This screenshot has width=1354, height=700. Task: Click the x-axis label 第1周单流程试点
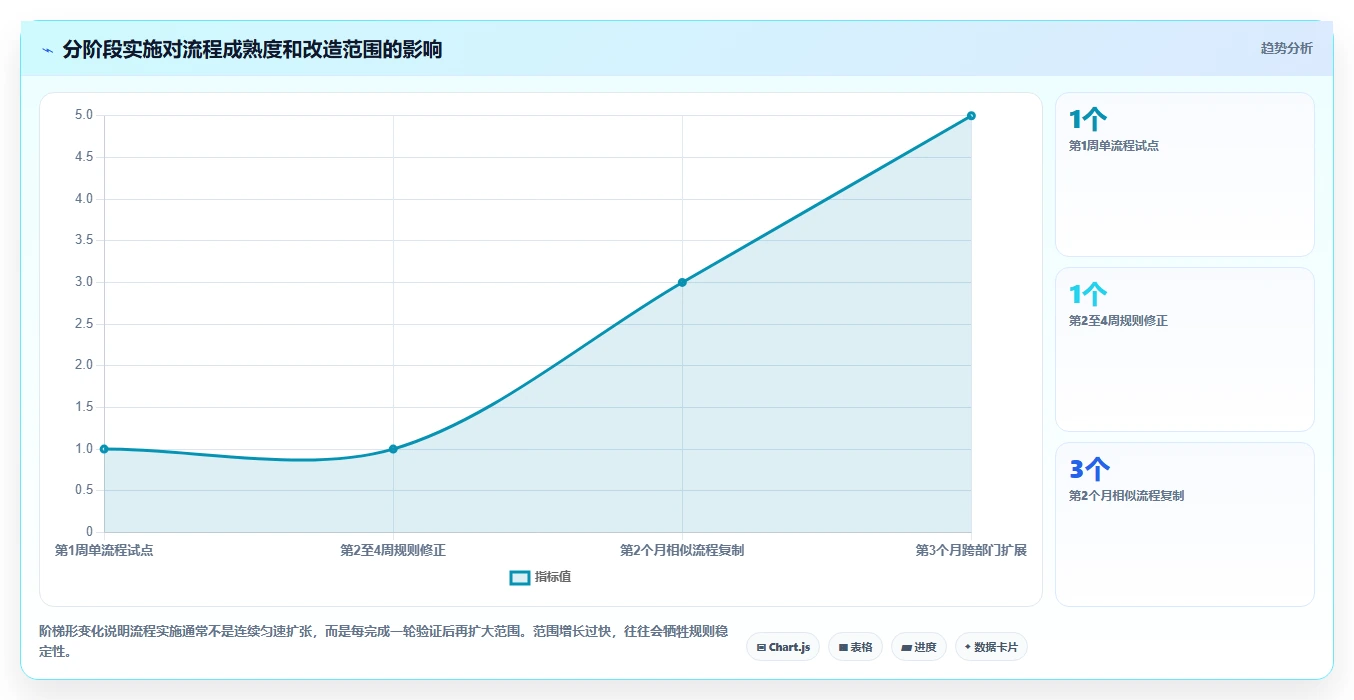click(x=104, y=550)
